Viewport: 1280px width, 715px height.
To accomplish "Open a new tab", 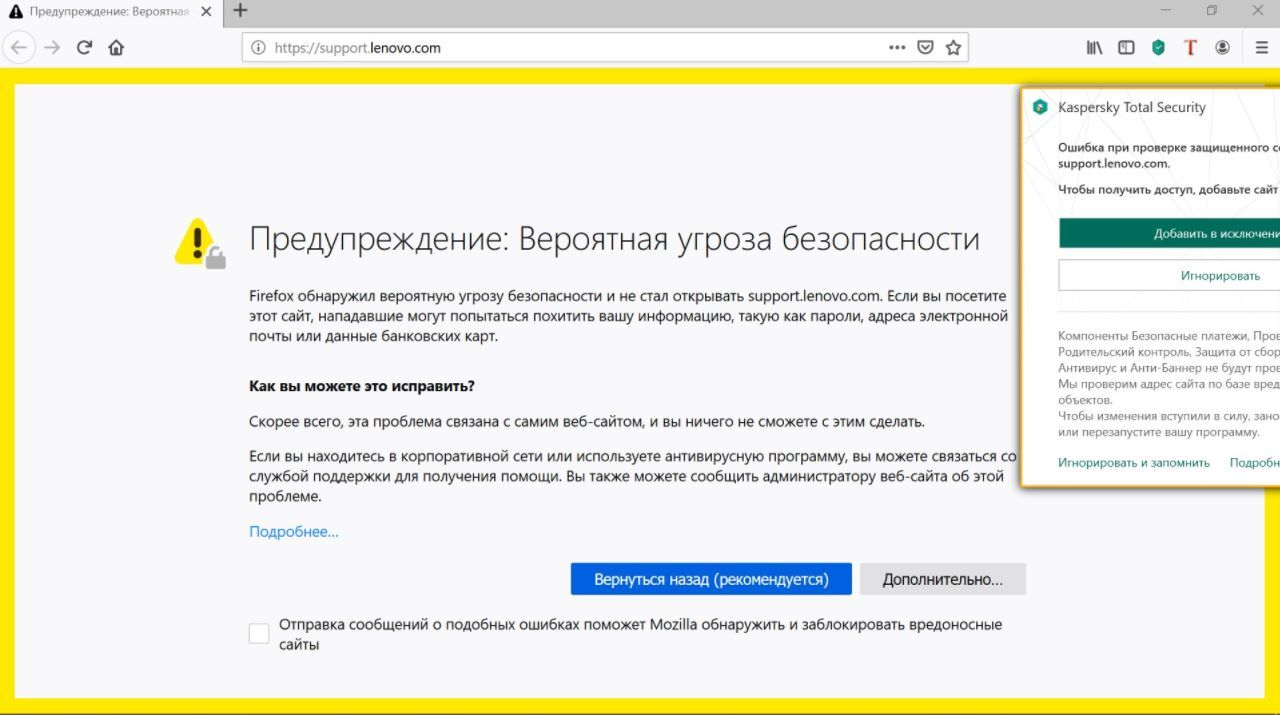I will [x=240, y=11].
